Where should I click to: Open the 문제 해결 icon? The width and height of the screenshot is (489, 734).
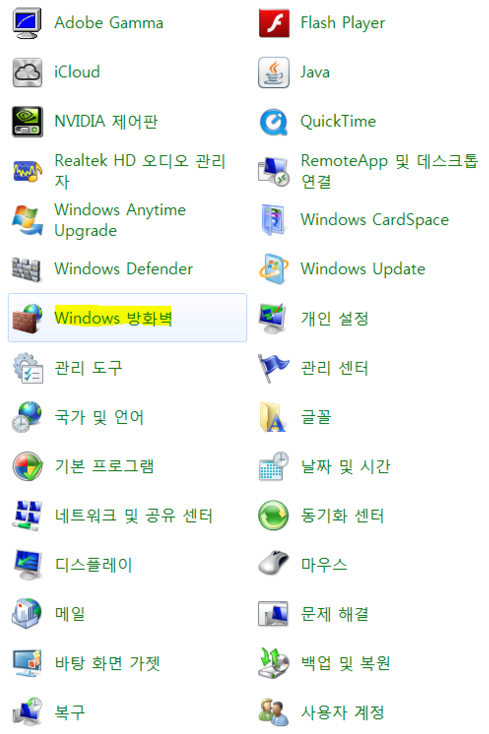(274, 614)
